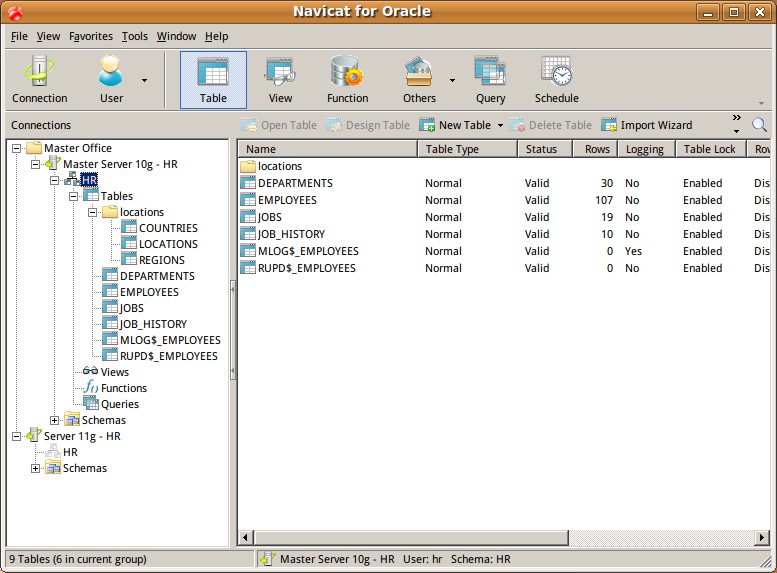Image resolution: width=777 pixels, height=573 pixels.
Task: Click the Rows column header
Action: 596,149
